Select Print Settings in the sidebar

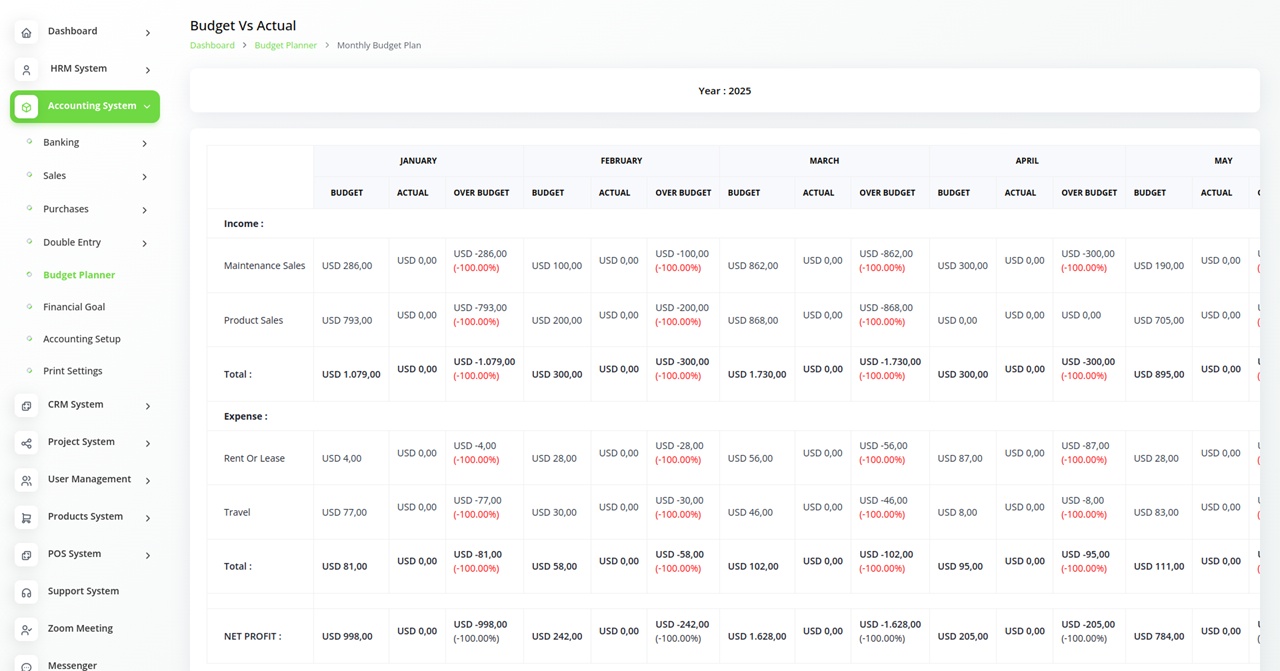point(72,371)
